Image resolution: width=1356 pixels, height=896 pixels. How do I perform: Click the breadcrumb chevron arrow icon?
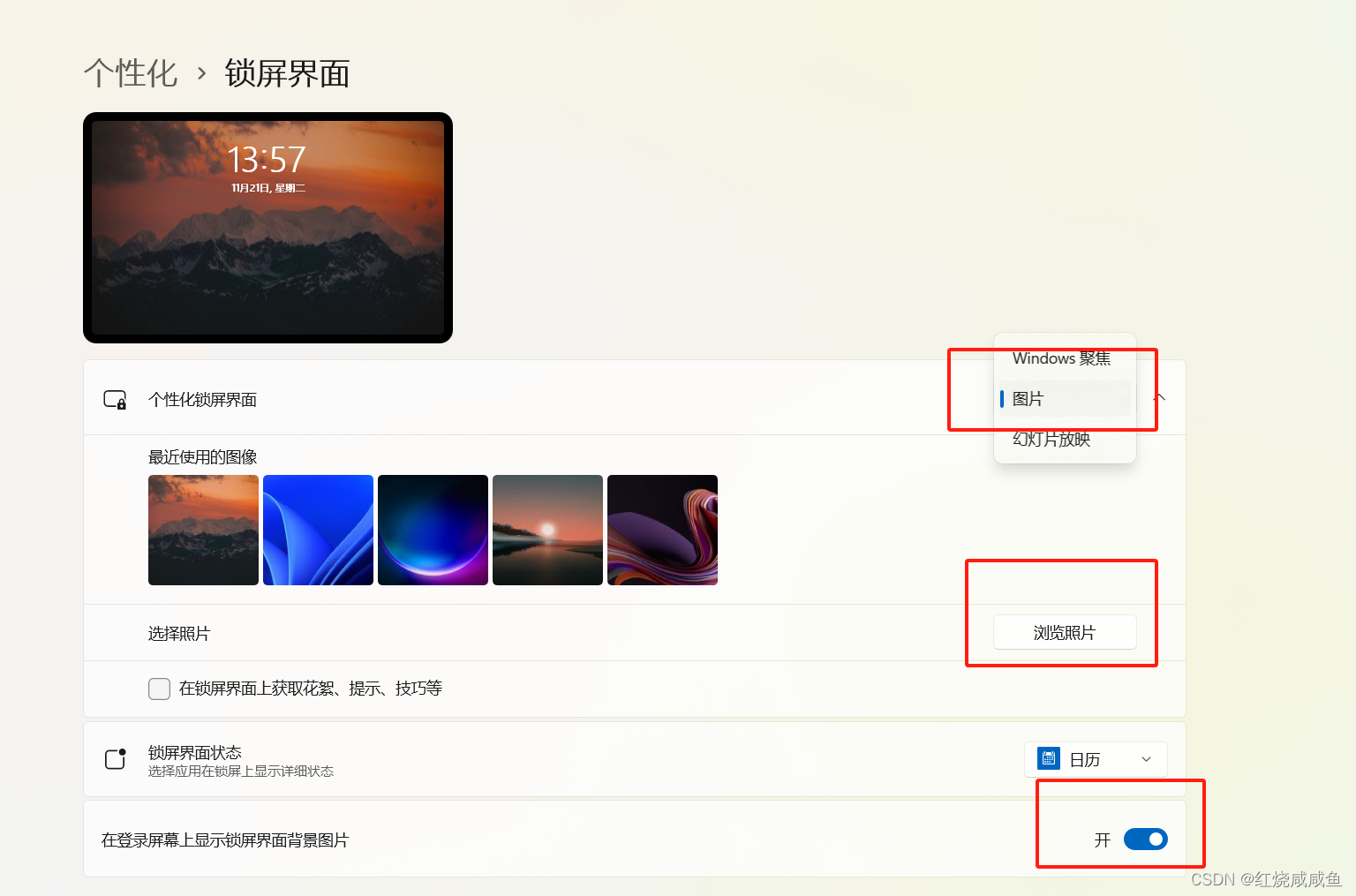(202, 73)
